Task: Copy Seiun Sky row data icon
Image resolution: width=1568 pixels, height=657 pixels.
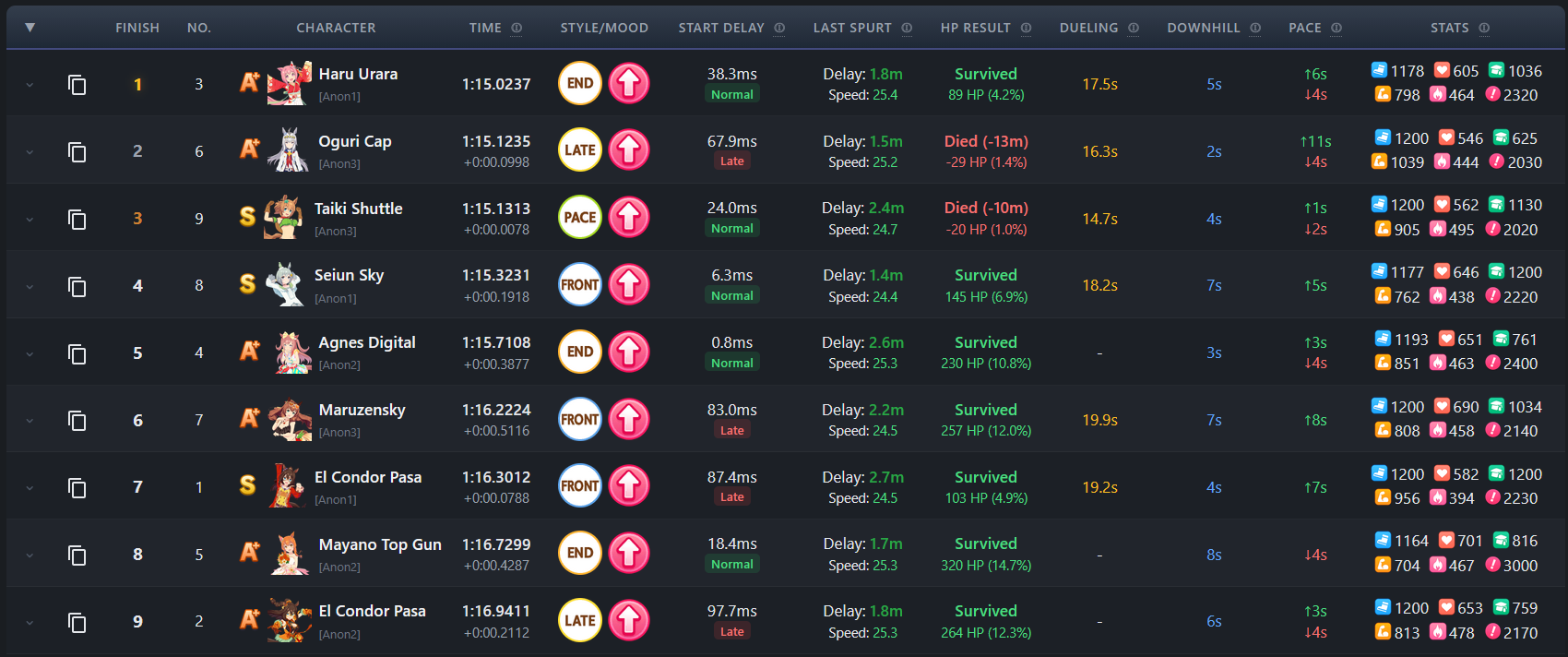Action: click(77, 286)
